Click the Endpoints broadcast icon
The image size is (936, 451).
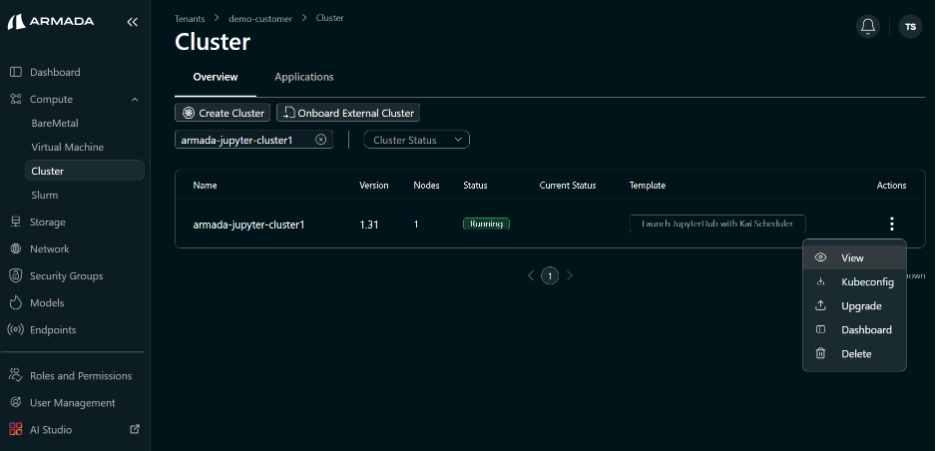click(x=16, y=329)
